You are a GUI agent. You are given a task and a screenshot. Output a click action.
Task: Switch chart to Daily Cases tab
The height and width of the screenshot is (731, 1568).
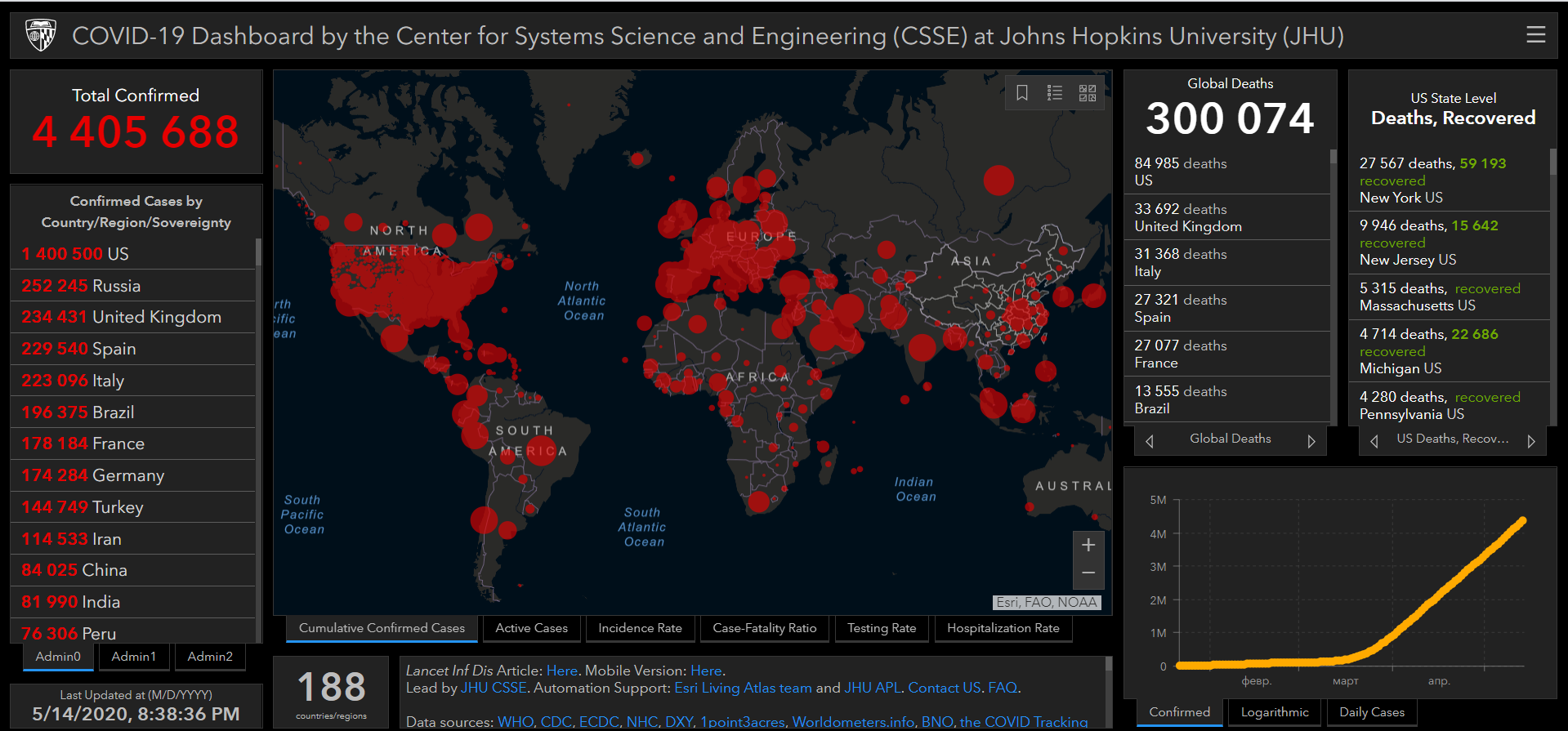pyautogui.click(x=1372, y=712)
